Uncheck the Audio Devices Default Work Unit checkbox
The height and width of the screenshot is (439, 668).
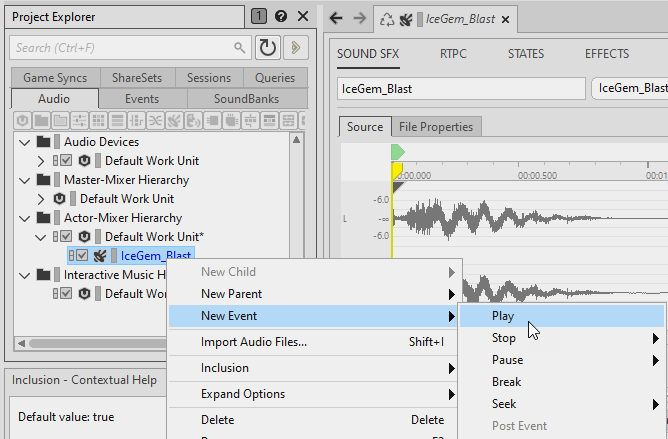pyautogui.click(x=66, y=161)
